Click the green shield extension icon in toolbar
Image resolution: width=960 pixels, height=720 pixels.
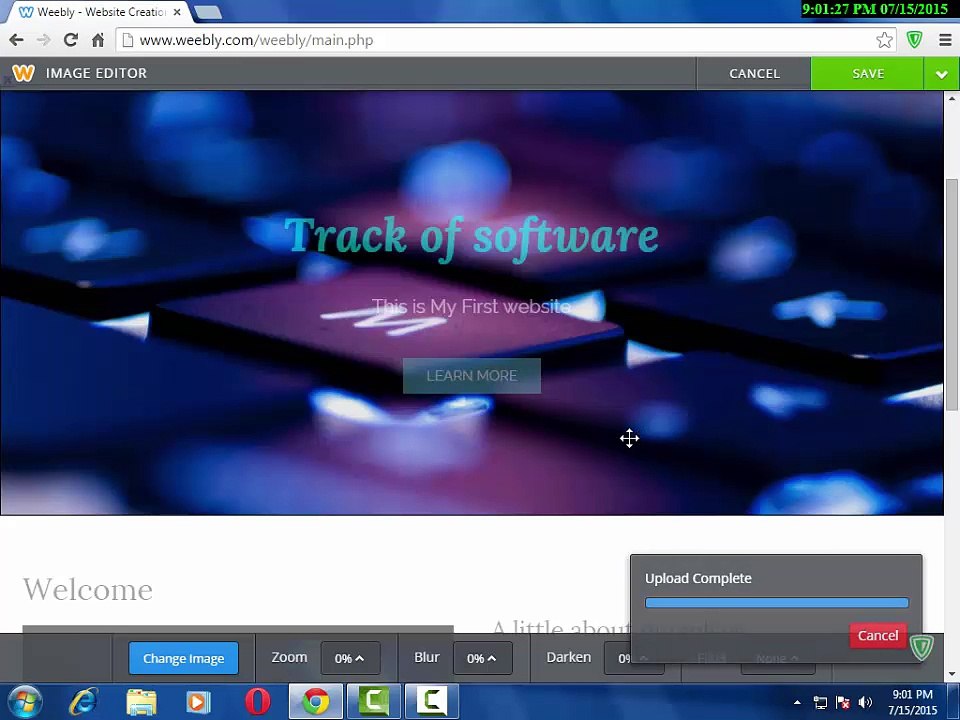915,40
